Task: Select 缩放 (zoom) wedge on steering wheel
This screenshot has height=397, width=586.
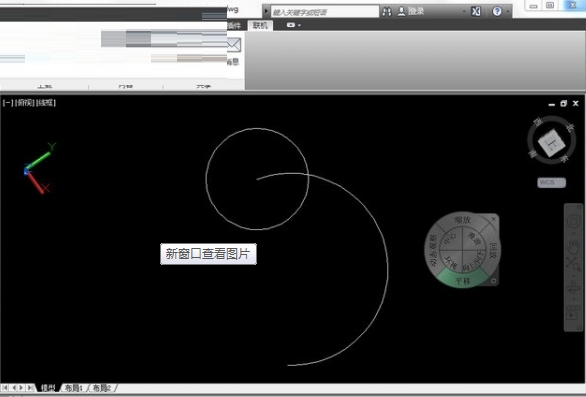Action: pos(463,220)
